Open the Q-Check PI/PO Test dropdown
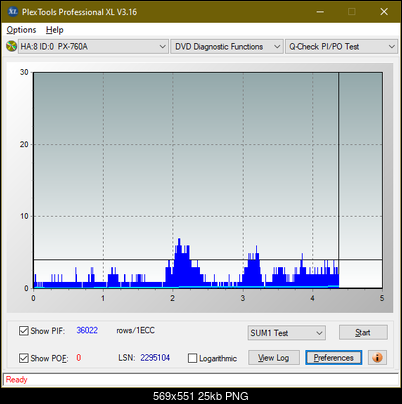This screenshot has width=402, height=404. pyautogui.click(x=341, y=46)
